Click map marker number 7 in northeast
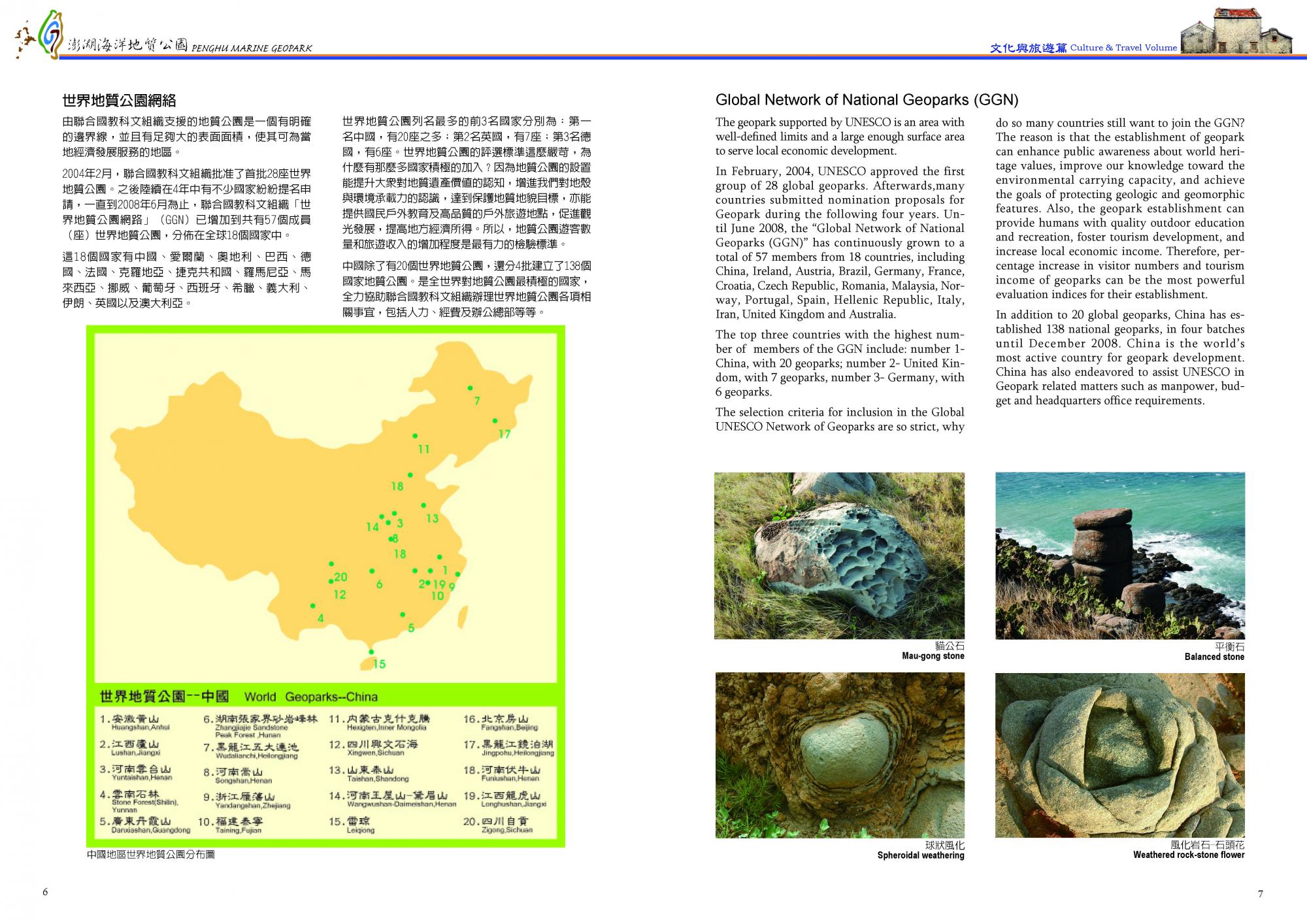 coord(470,388)
